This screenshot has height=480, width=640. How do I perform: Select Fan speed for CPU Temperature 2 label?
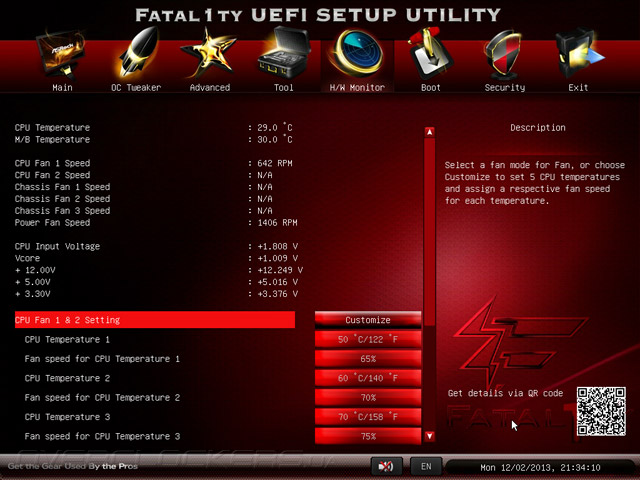point(102,398)
